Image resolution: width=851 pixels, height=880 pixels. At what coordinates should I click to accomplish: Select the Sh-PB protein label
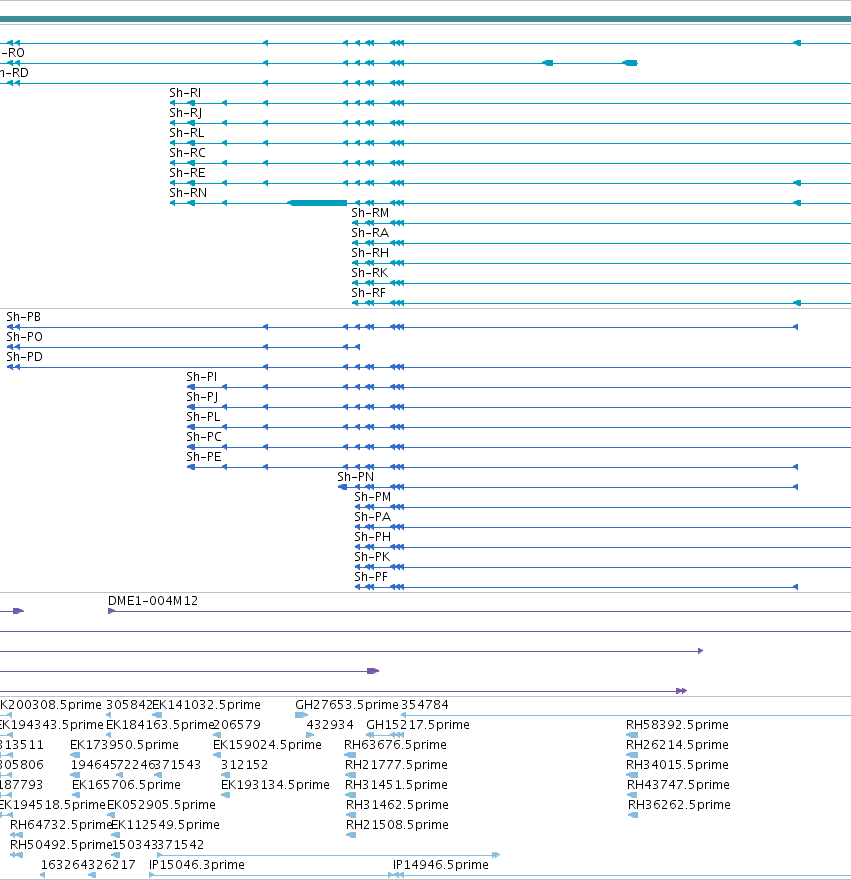pyautogui.click(x=24, y=317)
